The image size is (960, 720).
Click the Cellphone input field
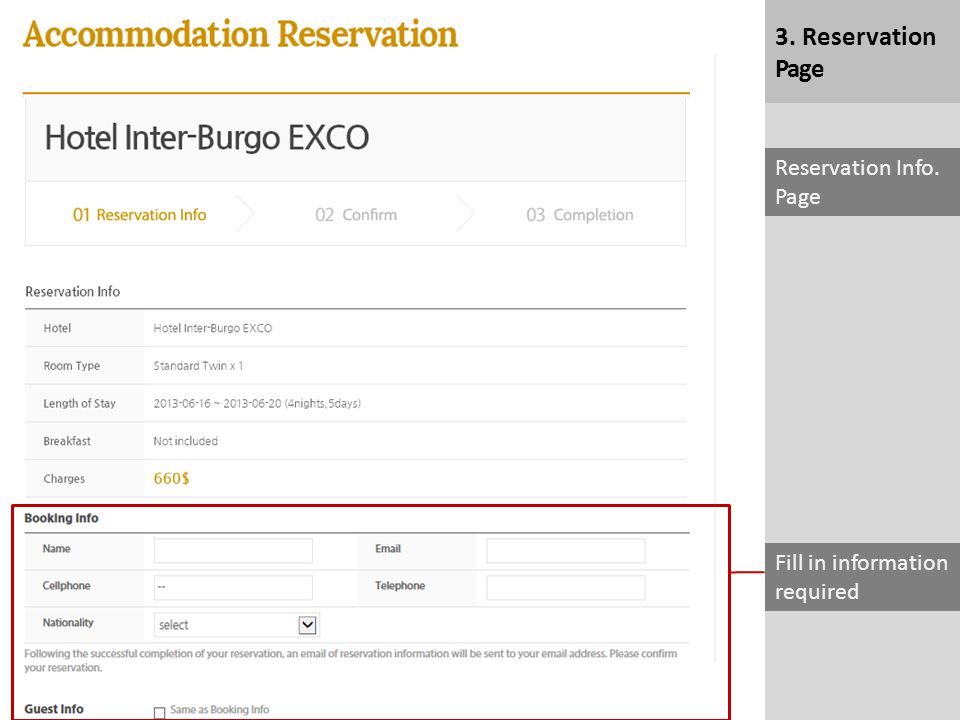click(233, 587)
